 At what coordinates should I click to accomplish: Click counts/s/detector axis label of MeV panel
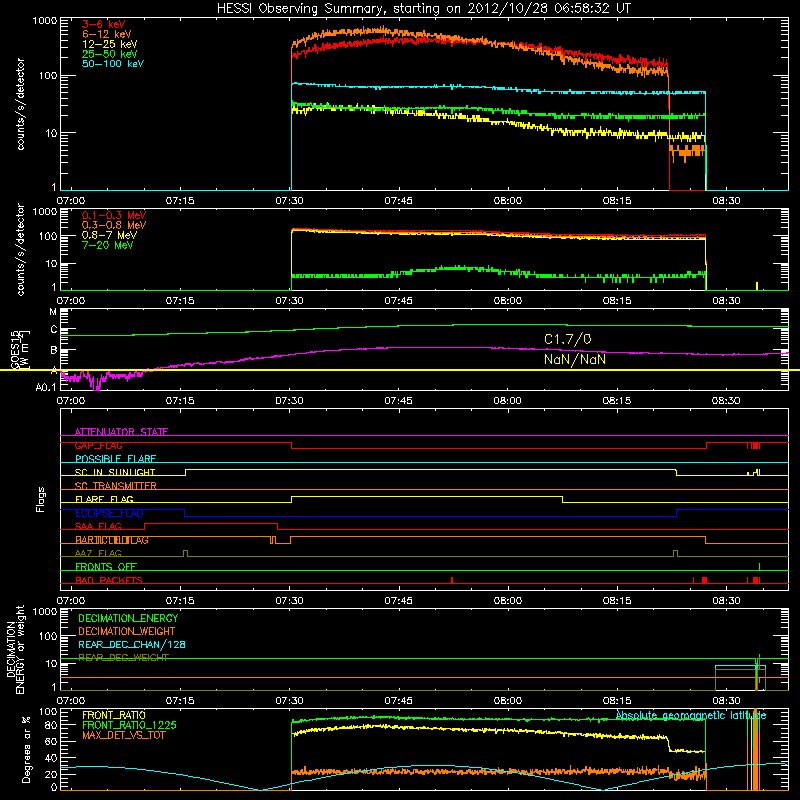[x=20, y=249]
